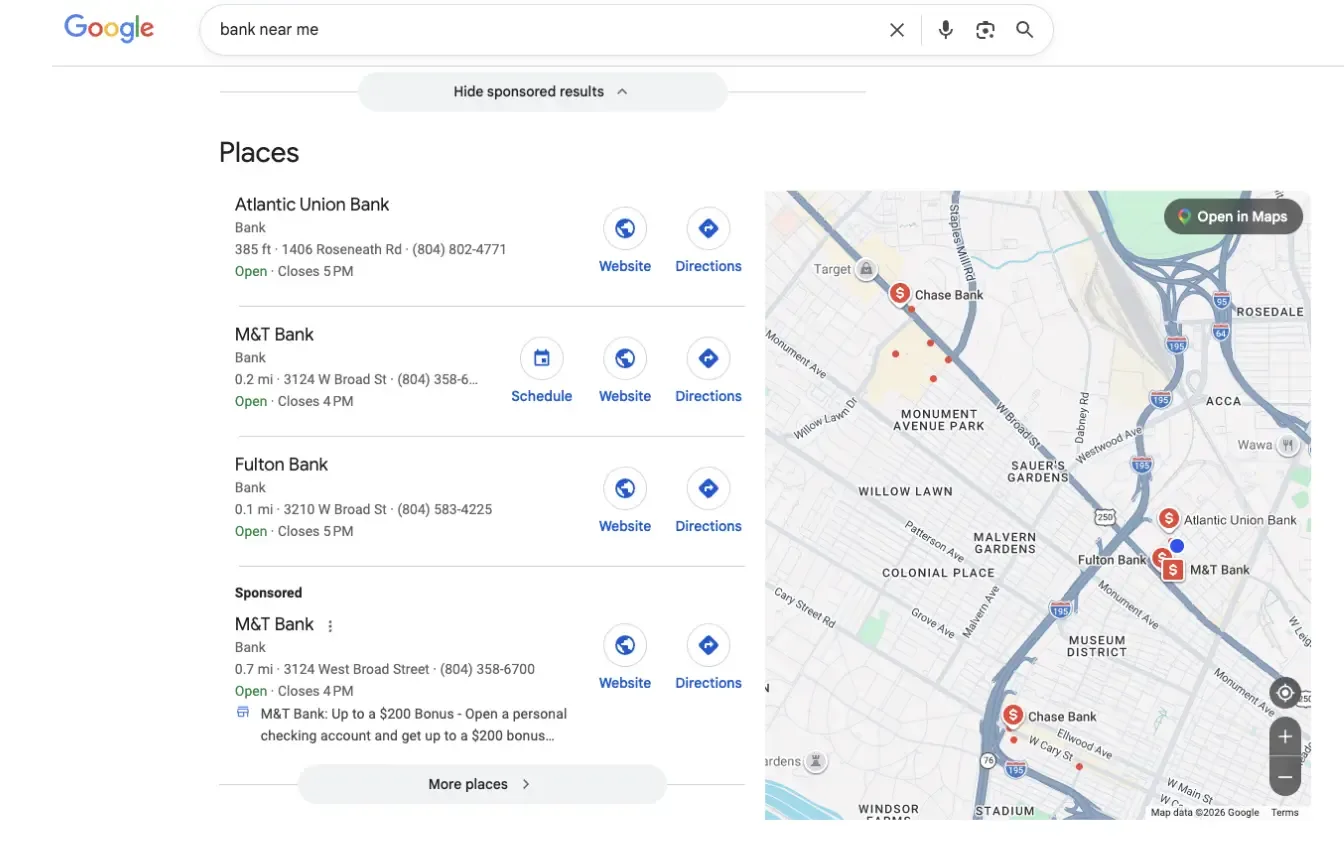Screen dimensions: 1344x848
Task: Clear the search box with X icon
Action: click(x=897, y=30)
